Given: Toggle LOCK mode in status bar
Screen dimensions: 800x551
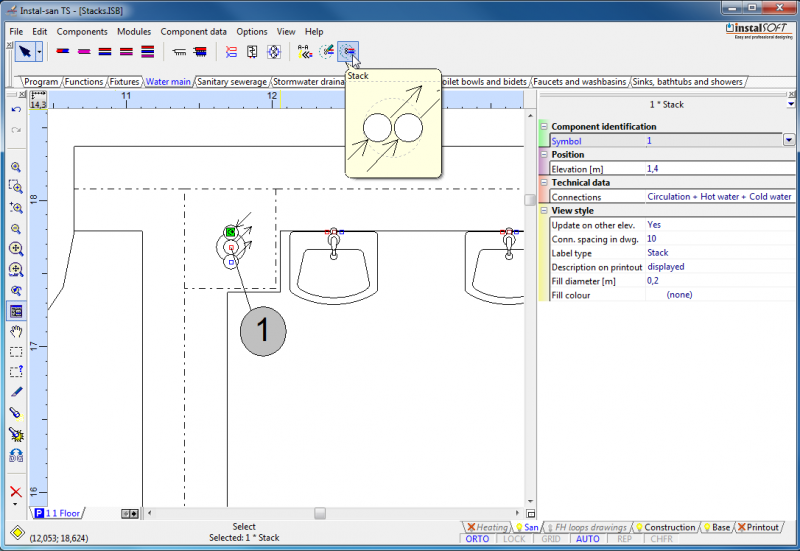Looking at the screenshot, I should [514, 539].
